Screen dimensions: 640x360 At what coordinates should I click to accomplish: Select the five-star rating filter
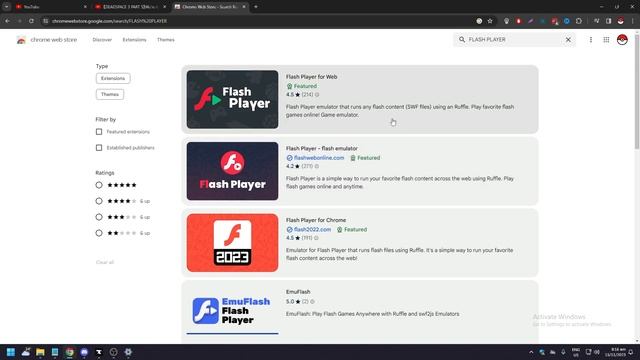click(99, 185)
